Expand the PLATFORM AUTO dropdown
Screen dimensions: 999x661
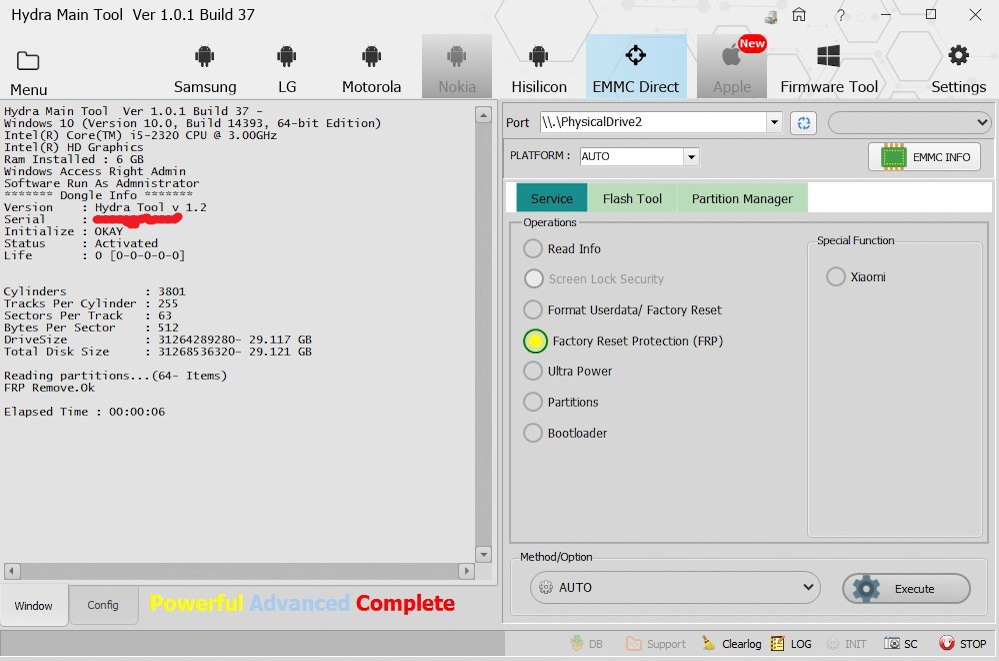(x=691, y=157)
